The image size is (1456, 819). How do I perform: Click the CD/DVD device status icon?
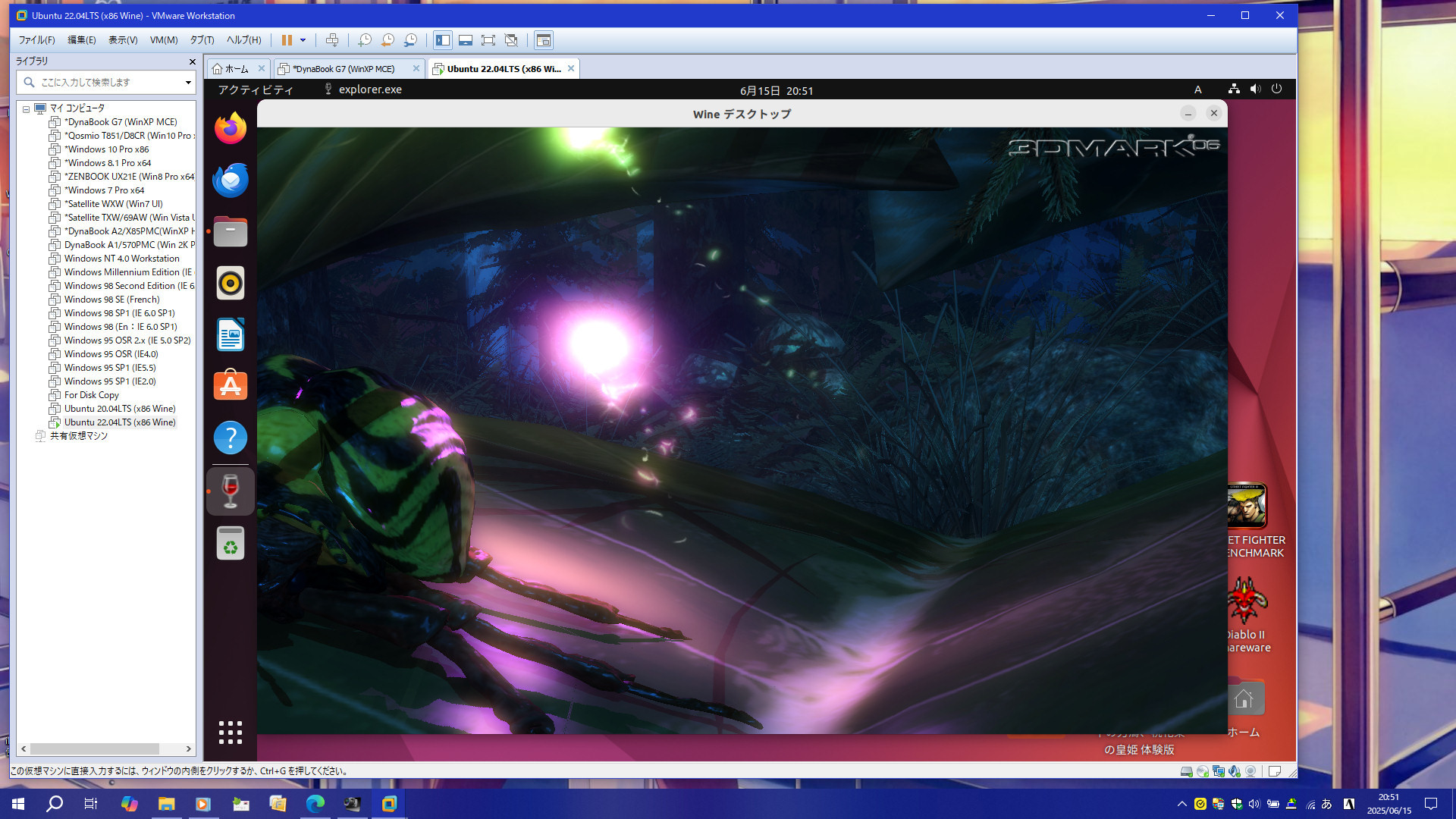click(1203, 771)
